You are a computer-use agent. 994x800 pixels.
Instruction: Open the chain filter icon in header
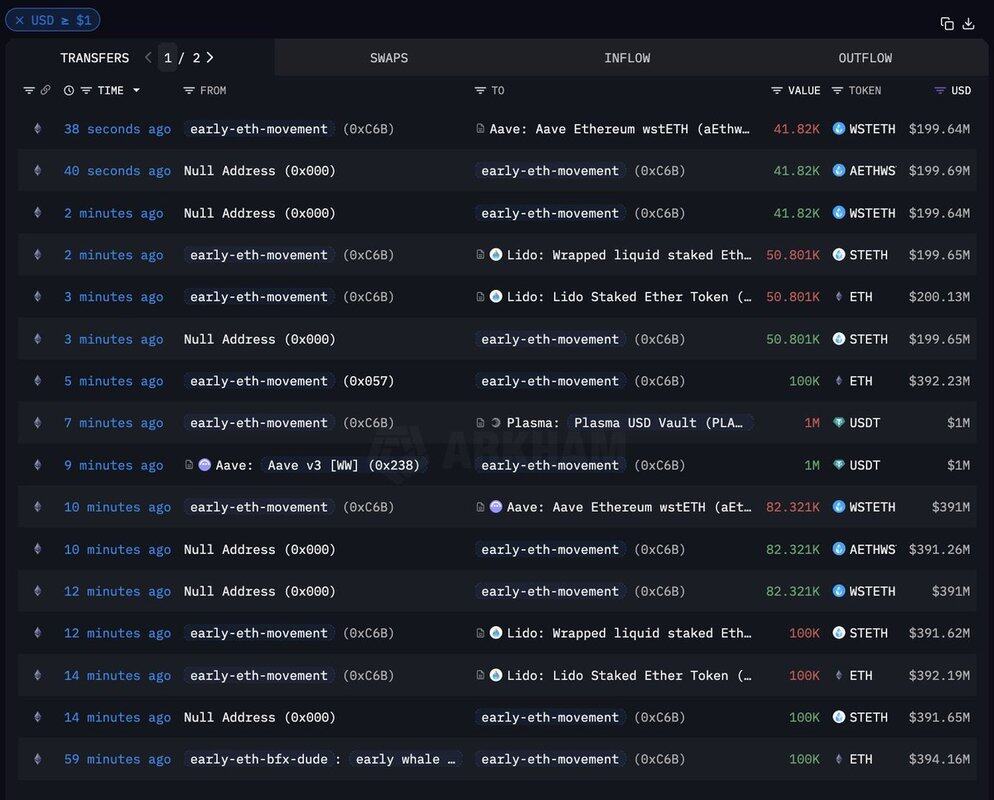coord(29,91)
